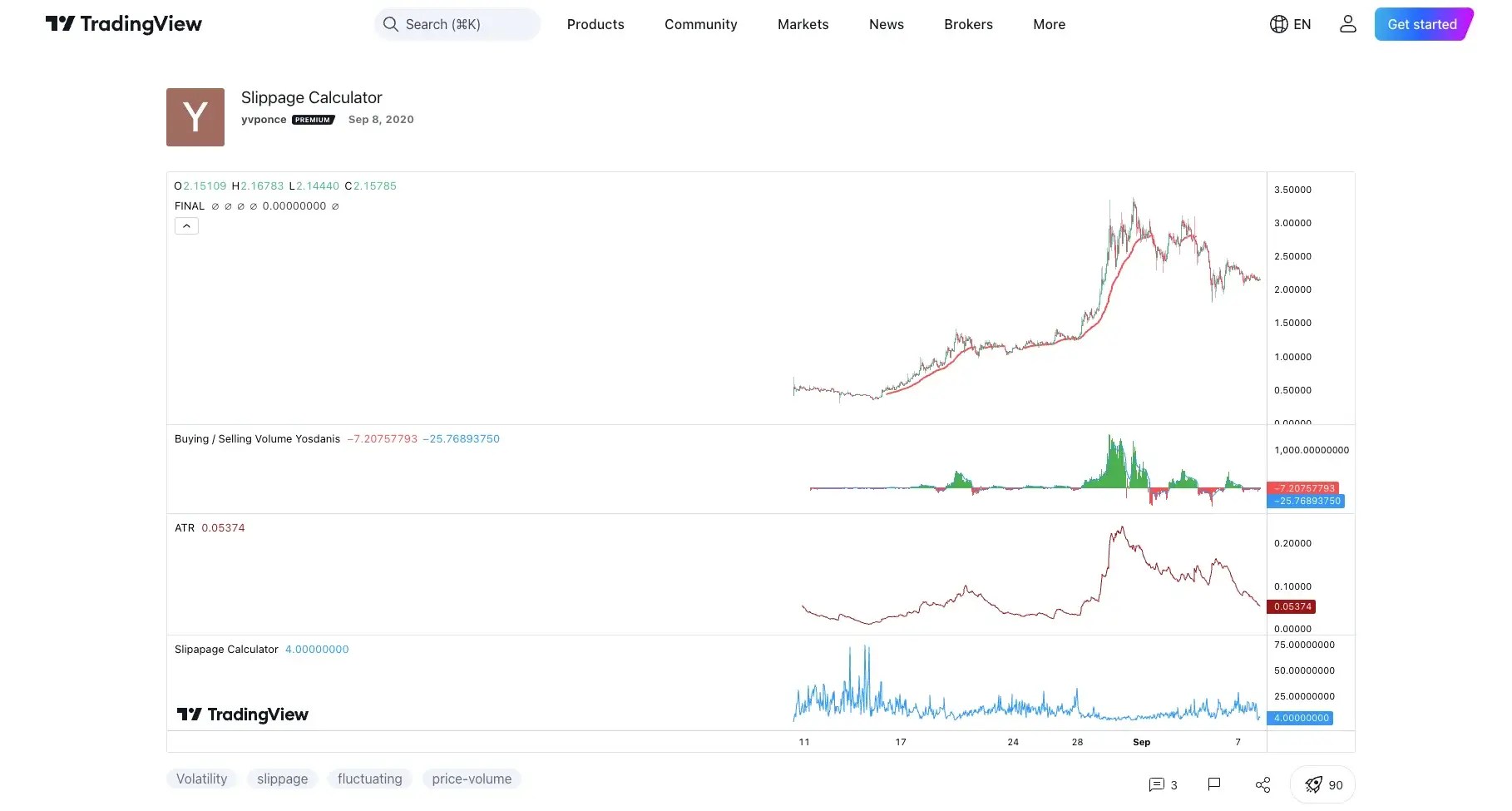The width and height of the screenshot is (1512, 811).
Task: Select the News menu item
Action: pyautogui.click(x=885, y=24)
